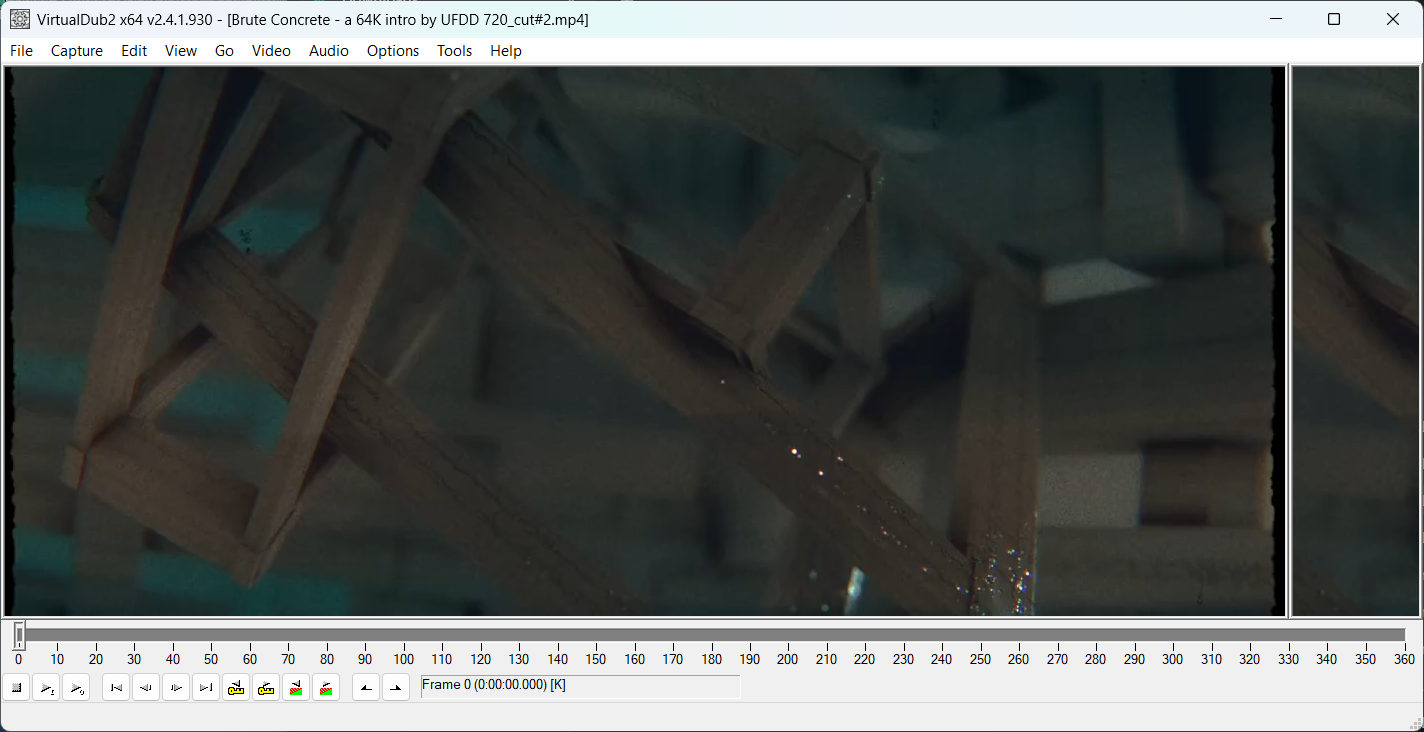Set the mark-in selection start

366,687
